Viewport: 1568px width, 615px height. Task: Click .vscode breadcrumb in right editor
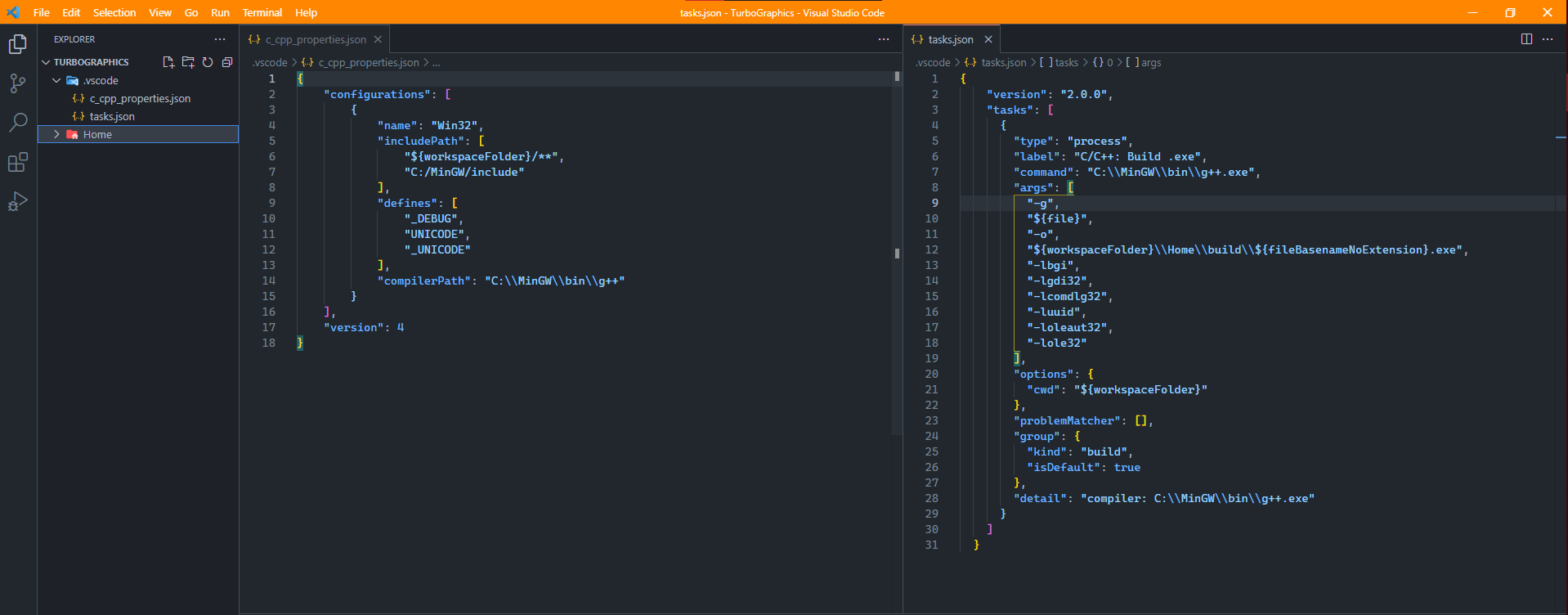(933, 62)
